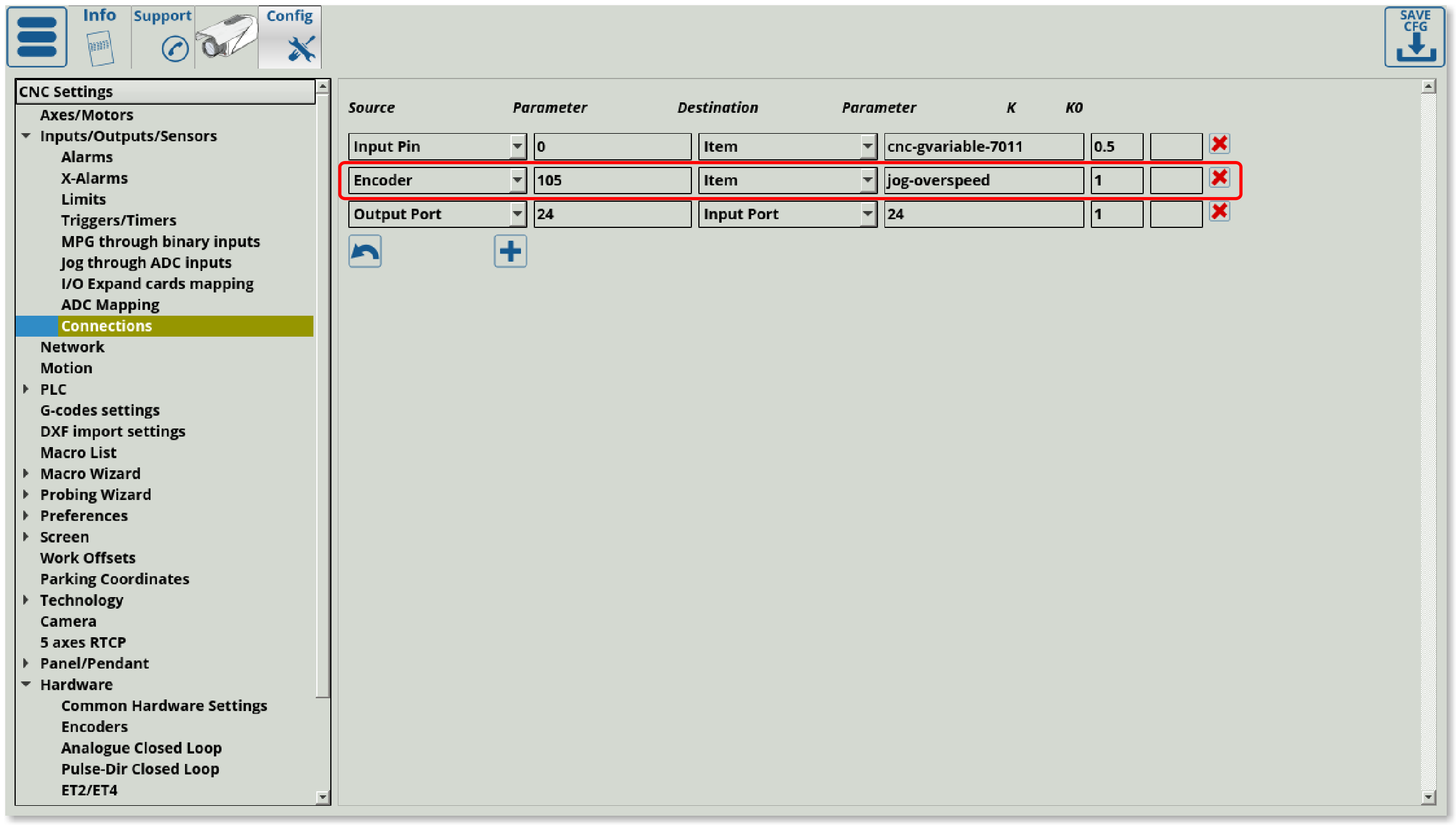
Task: Open Input Port destination dropdown
Action: pyautogui.click(x=868, y=214)
